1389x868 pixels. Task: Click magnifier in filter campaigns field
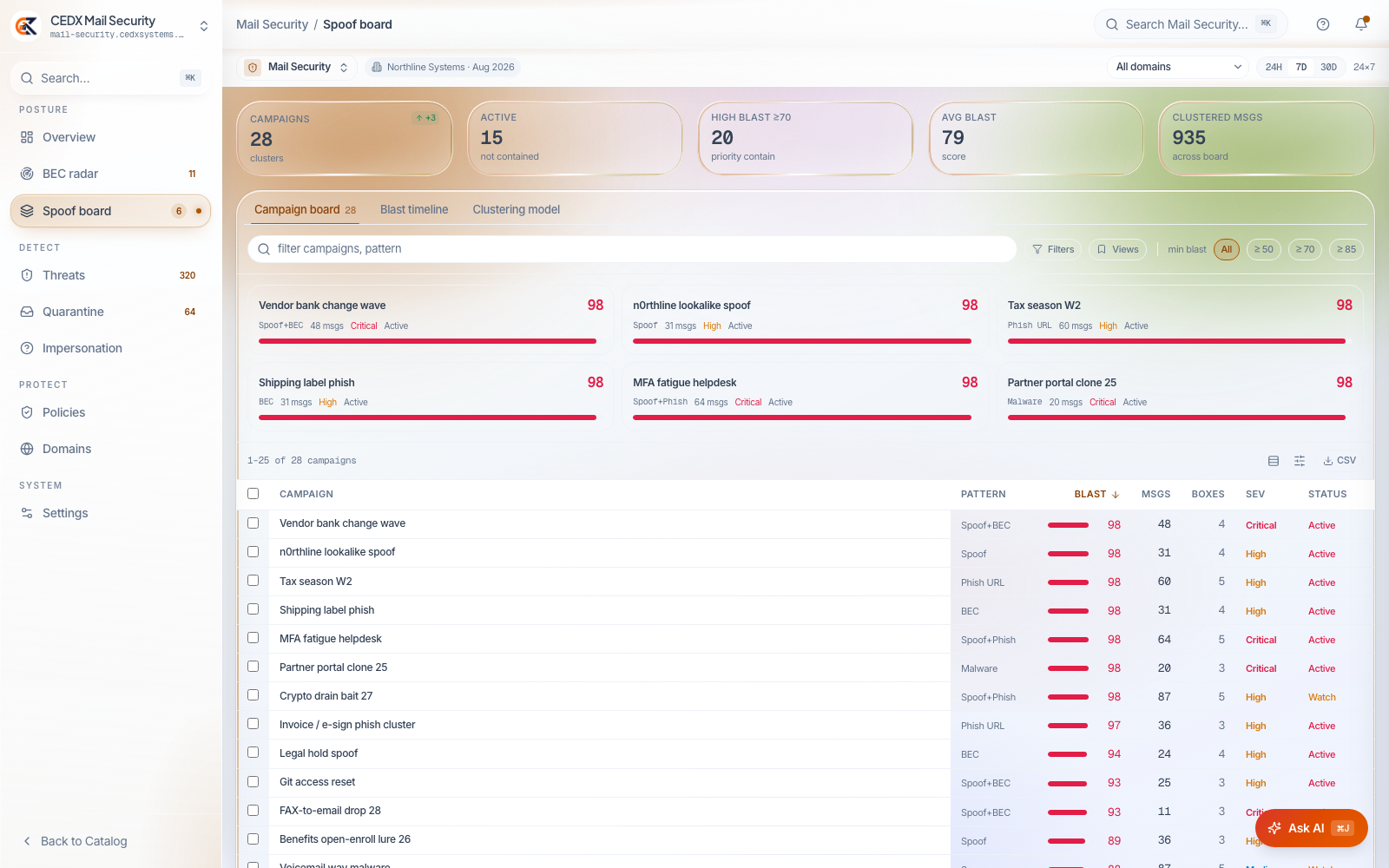coord(264,249)
